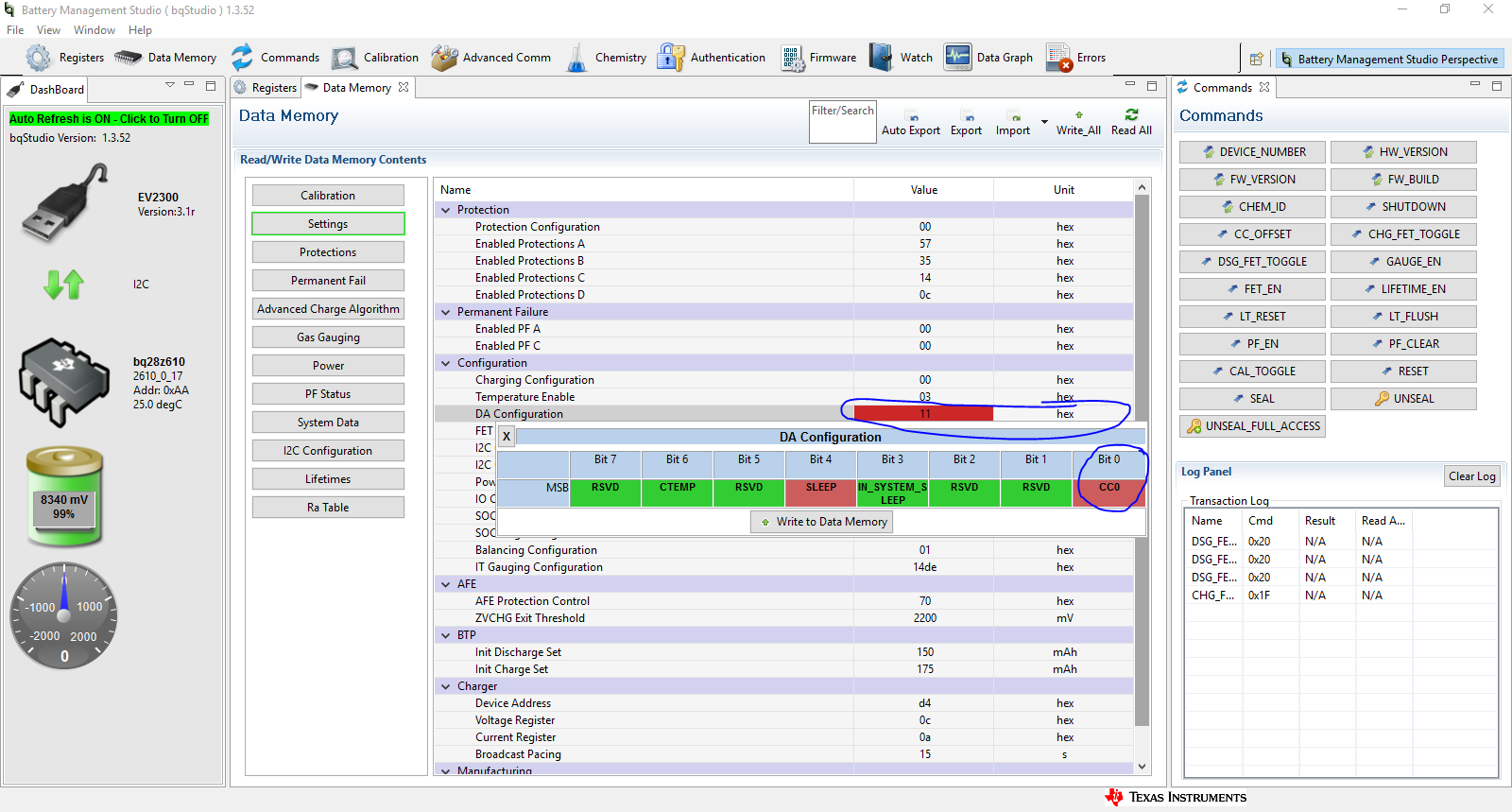Open the Advanced Comm tool
Screen dimensions: 1512x812
coord(490,58)
